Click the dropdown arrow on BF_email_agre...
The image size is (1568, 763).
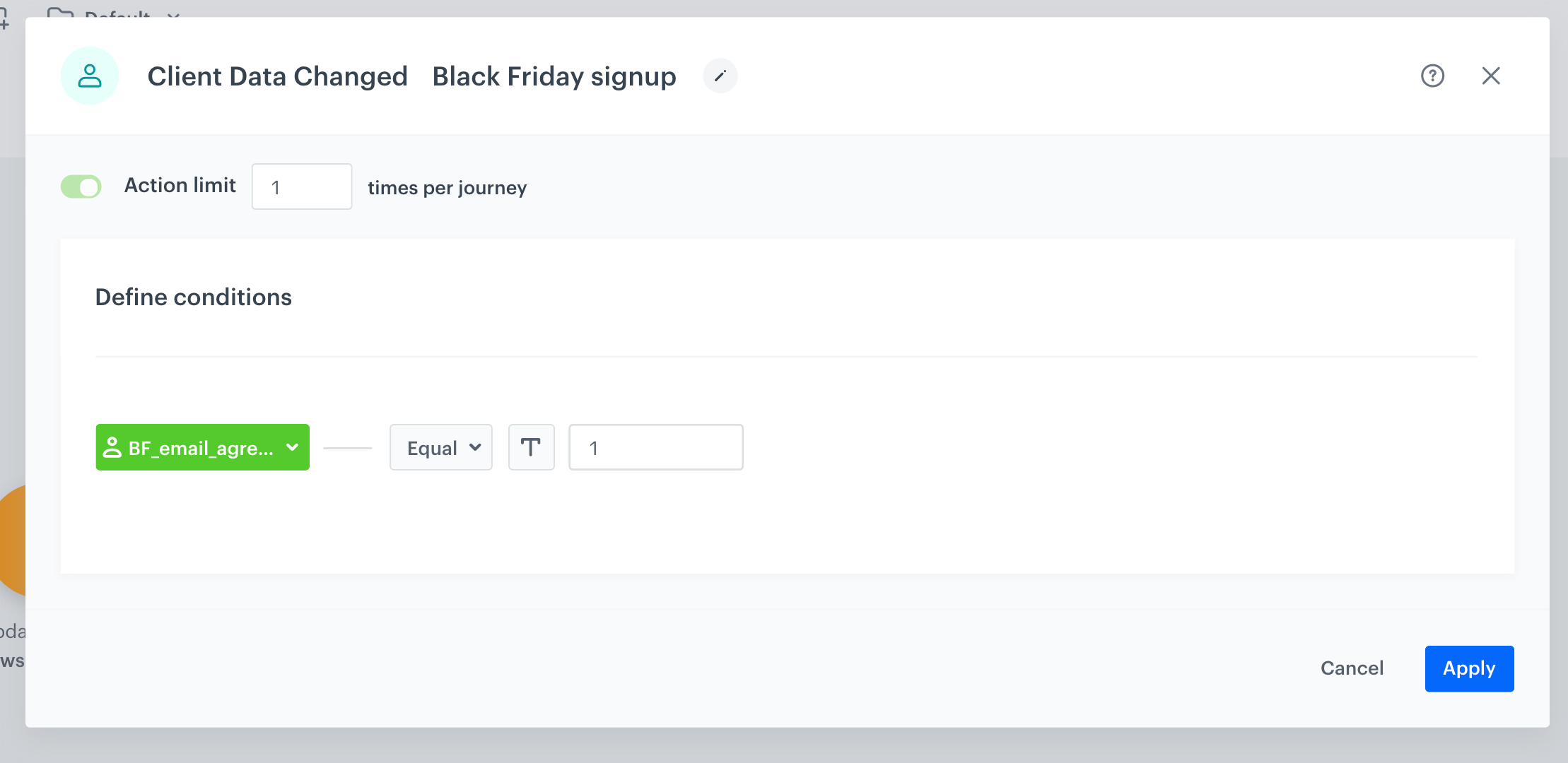291,447
